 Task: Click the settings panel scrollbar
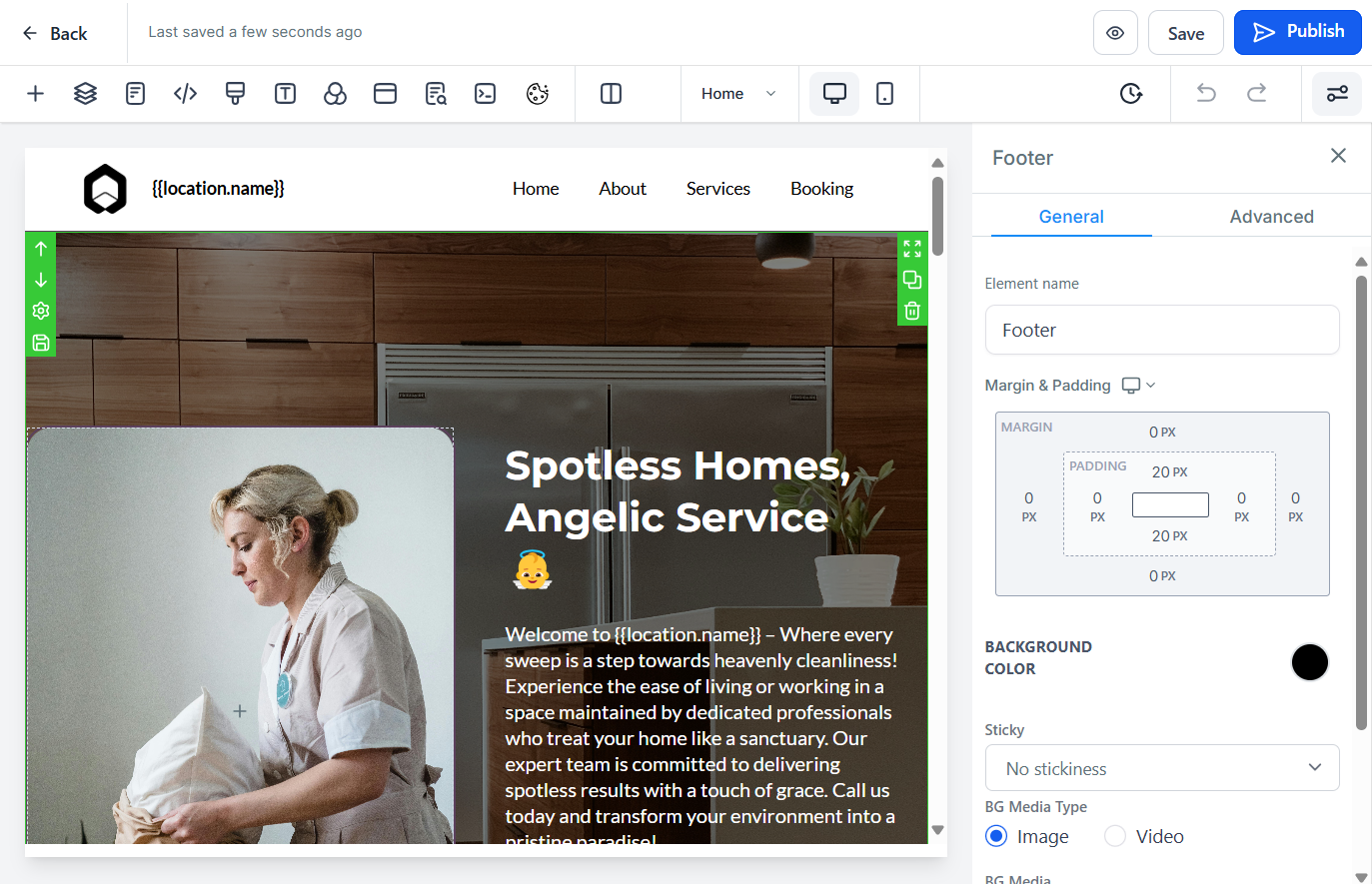(x=1361, y=502)
